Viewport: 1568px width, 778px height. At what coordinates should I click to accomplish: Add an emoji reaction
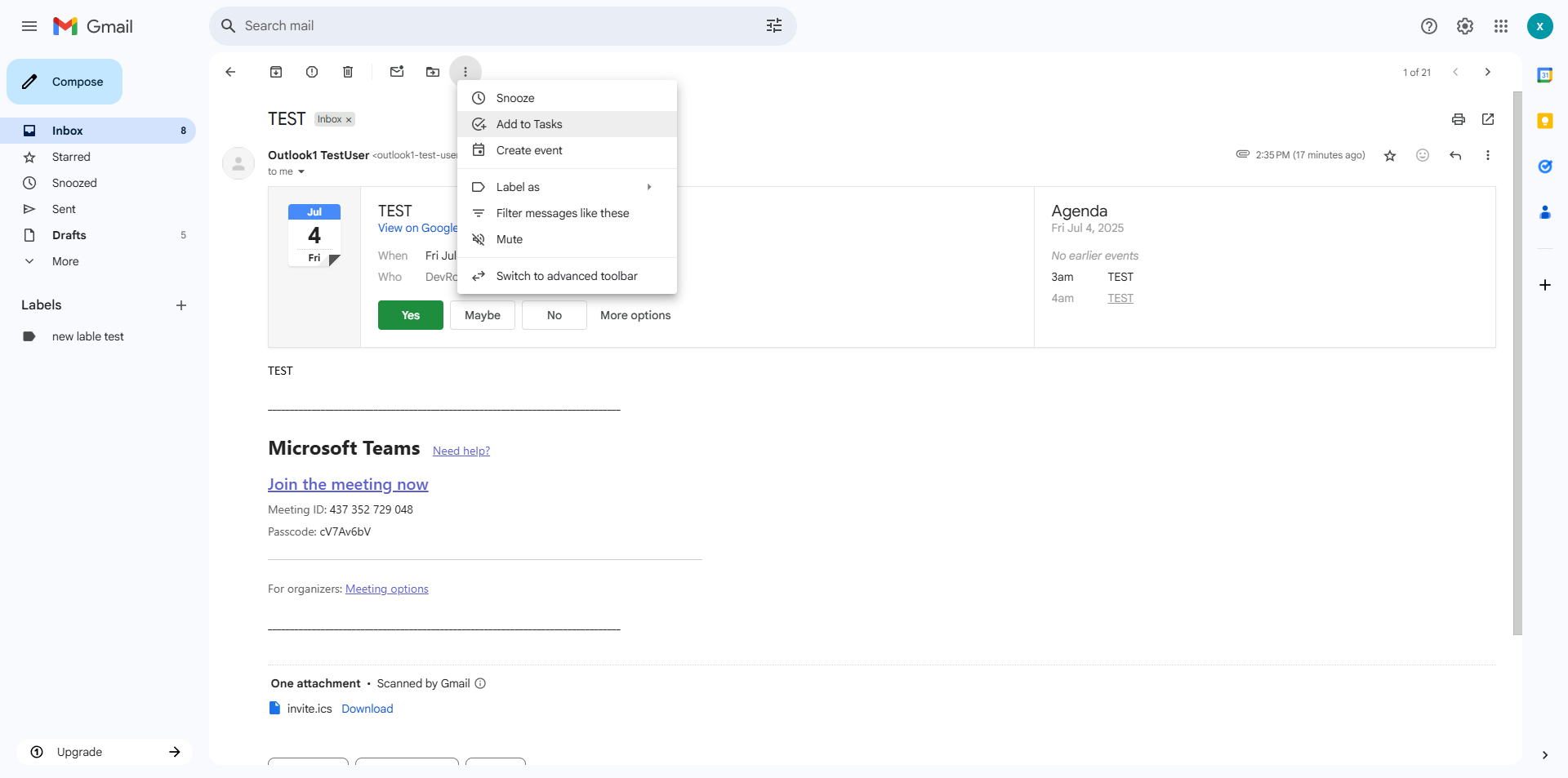click(x=1423, y=155)
